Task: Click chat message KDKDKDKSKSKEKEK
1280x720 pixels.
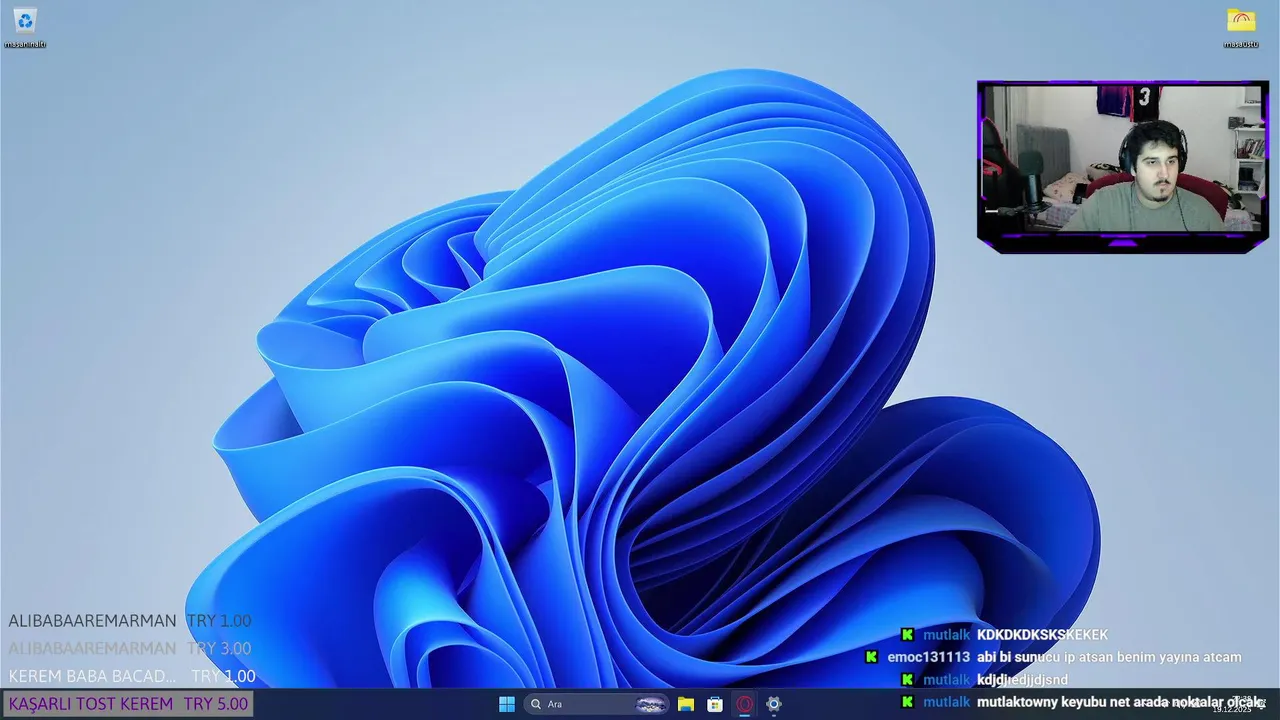Action: pos(1042,635)
